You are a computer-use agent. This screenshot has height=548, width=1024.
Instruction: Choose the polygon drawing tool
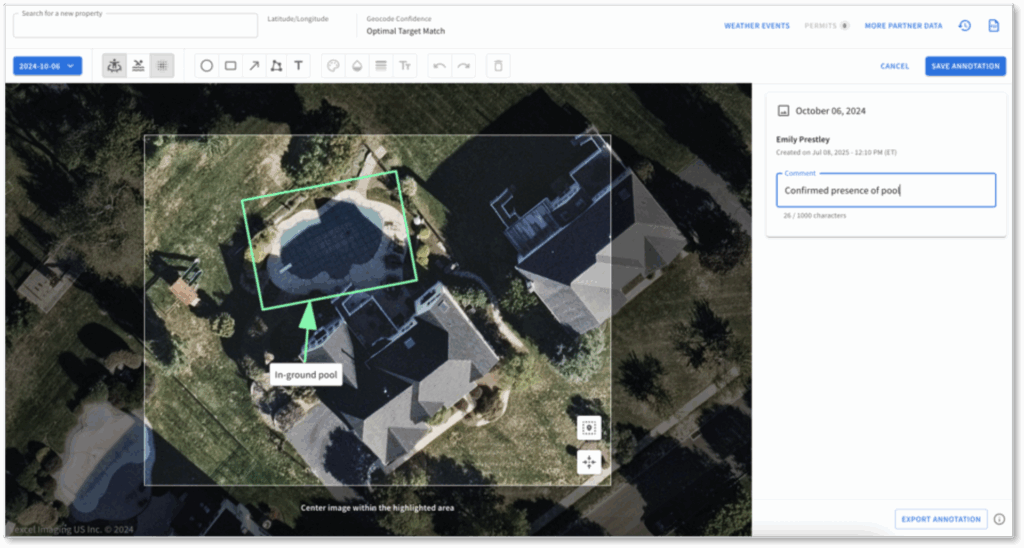[x=276, y=66]
